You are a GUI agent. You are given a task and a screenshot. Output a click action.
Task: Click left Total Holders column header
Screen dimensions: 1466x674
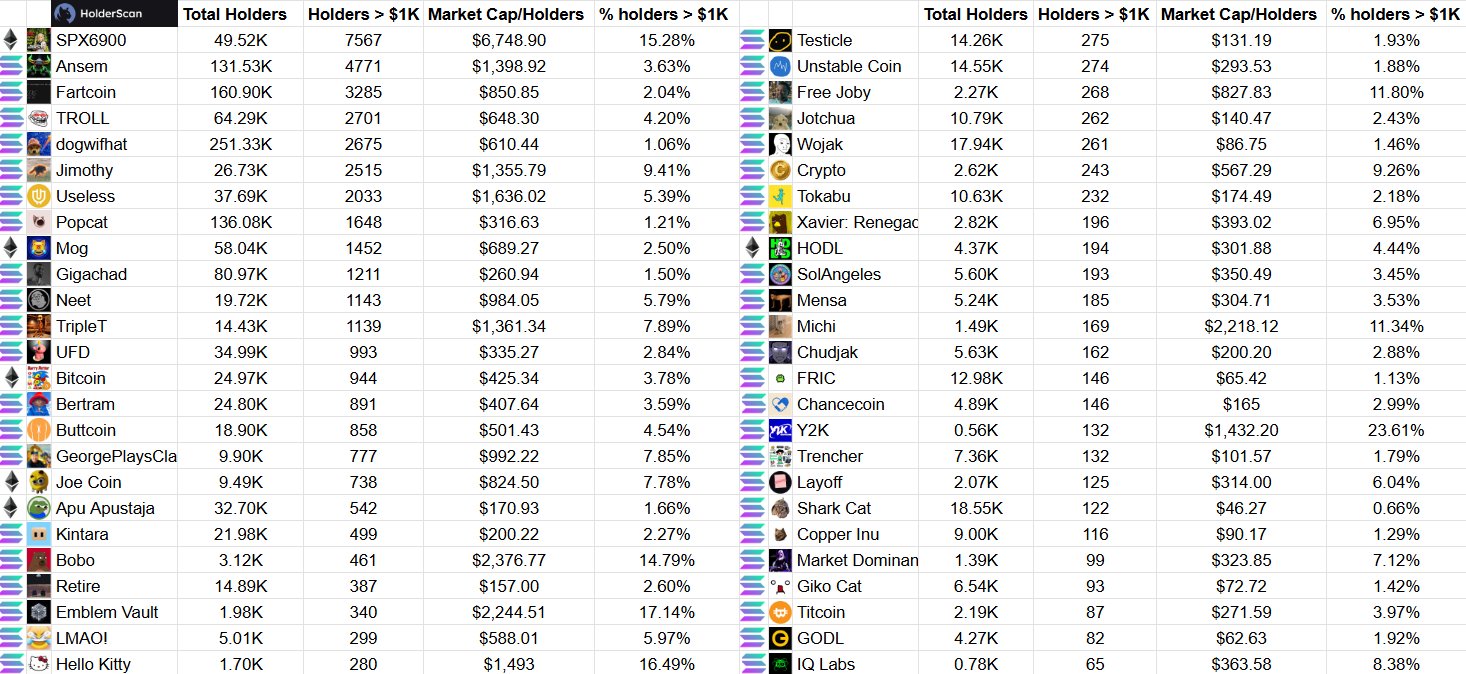[x=235, y=14]
